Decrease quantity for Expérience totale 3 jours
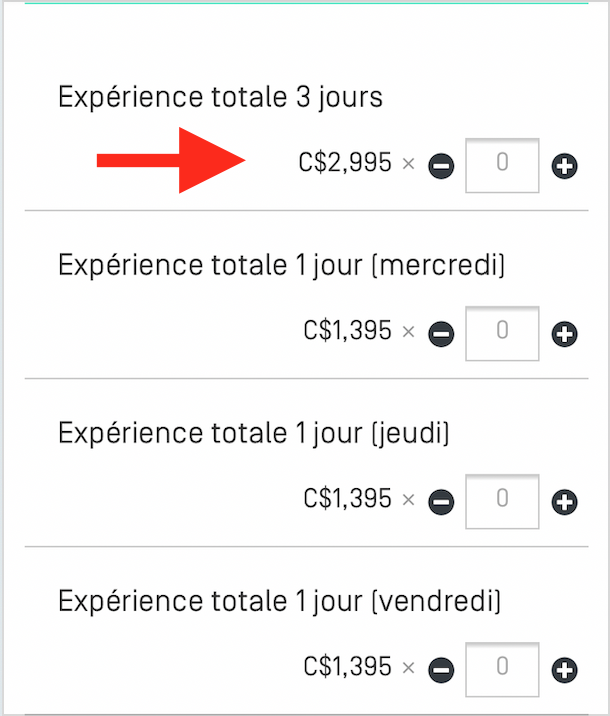Viewport: 610px width, 716px height. click(x=441, y=166)
